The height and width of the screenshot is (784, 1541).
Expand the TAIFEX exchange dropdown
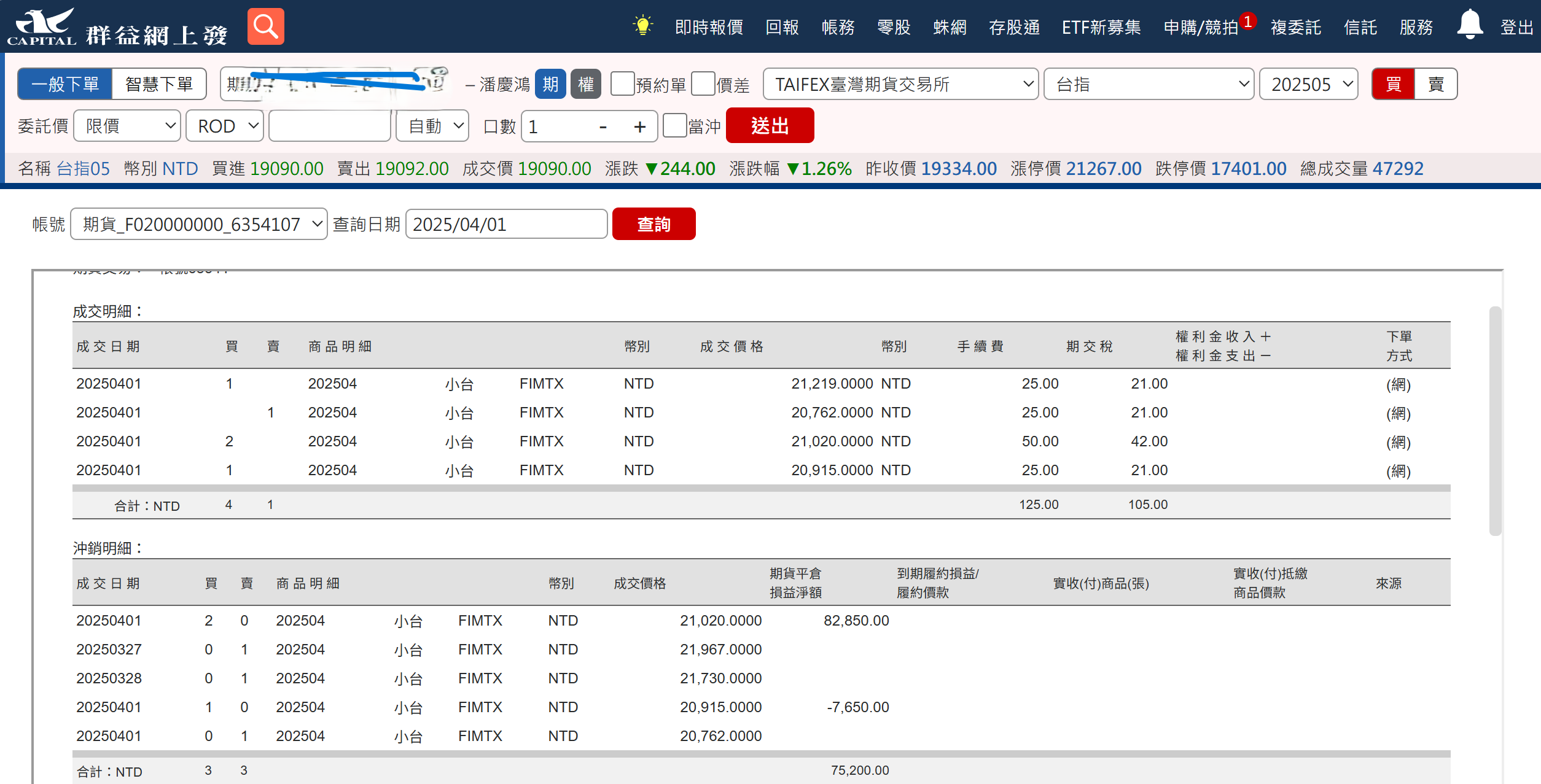(x=900, y=84)
